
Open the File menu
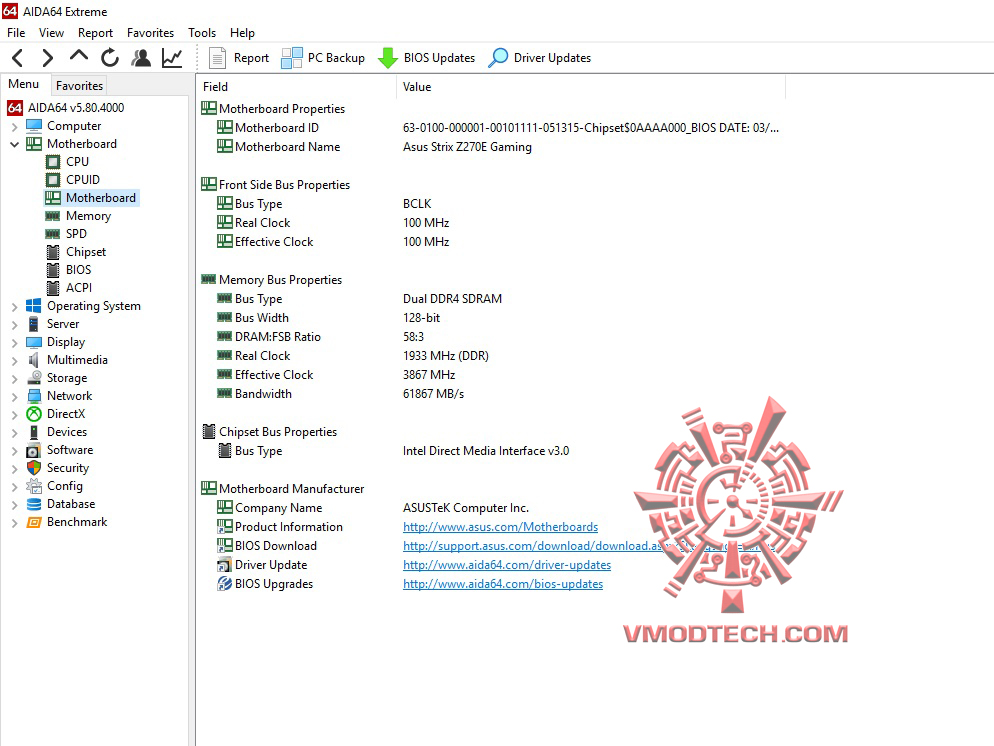(x=16, y=33)
